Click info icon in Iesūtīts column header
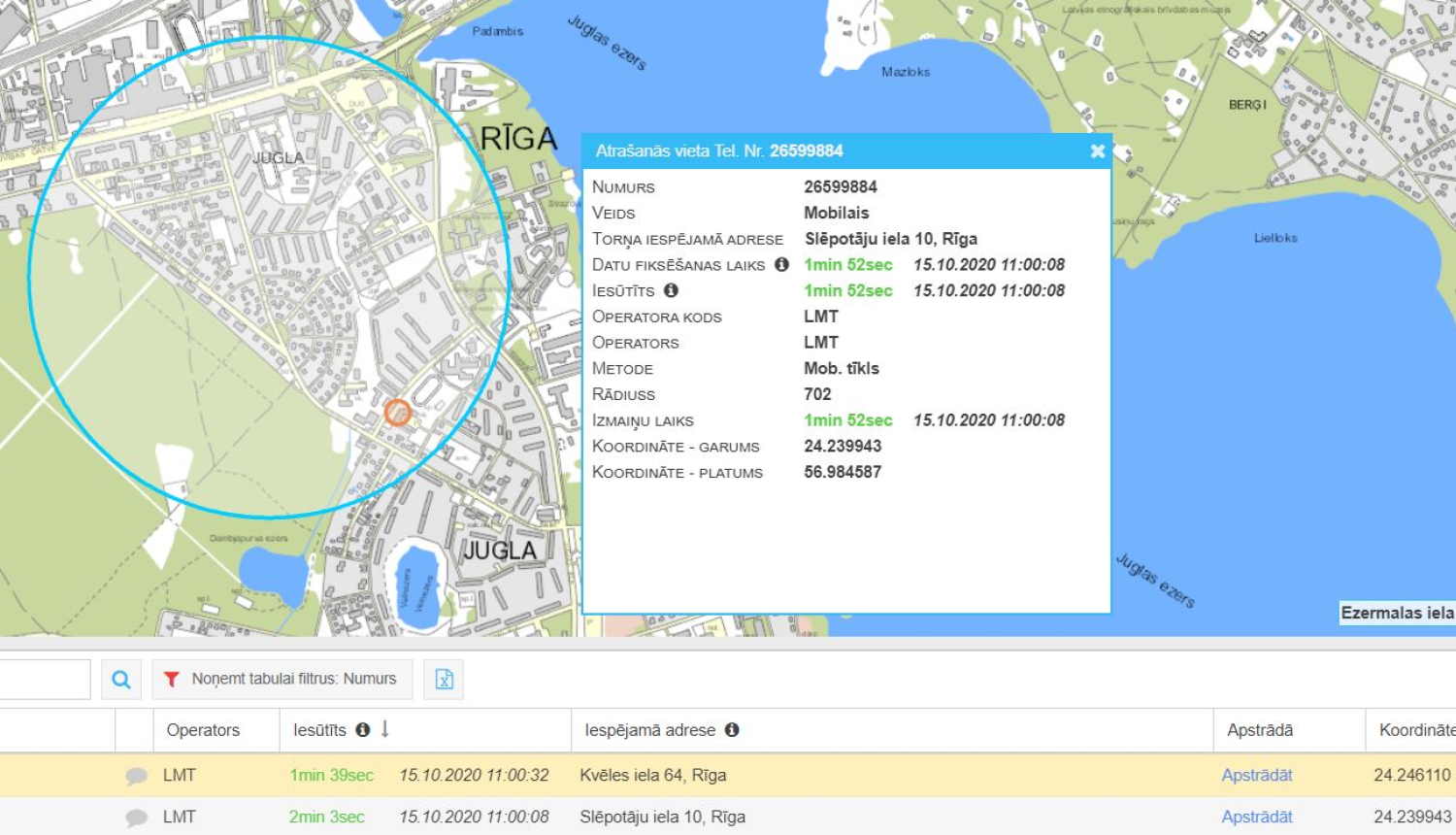The image size is (1456, 835). 363,730
